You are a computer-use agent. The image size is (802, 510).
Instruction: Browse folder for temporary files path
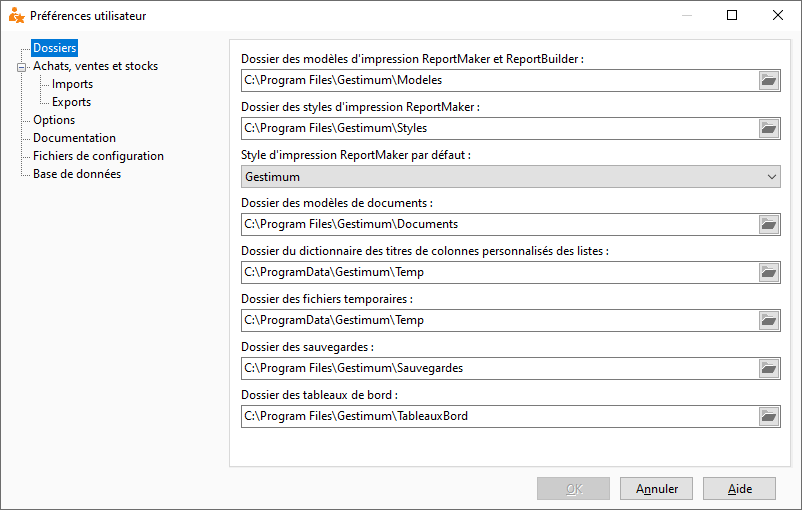click(x=768, y=321)
